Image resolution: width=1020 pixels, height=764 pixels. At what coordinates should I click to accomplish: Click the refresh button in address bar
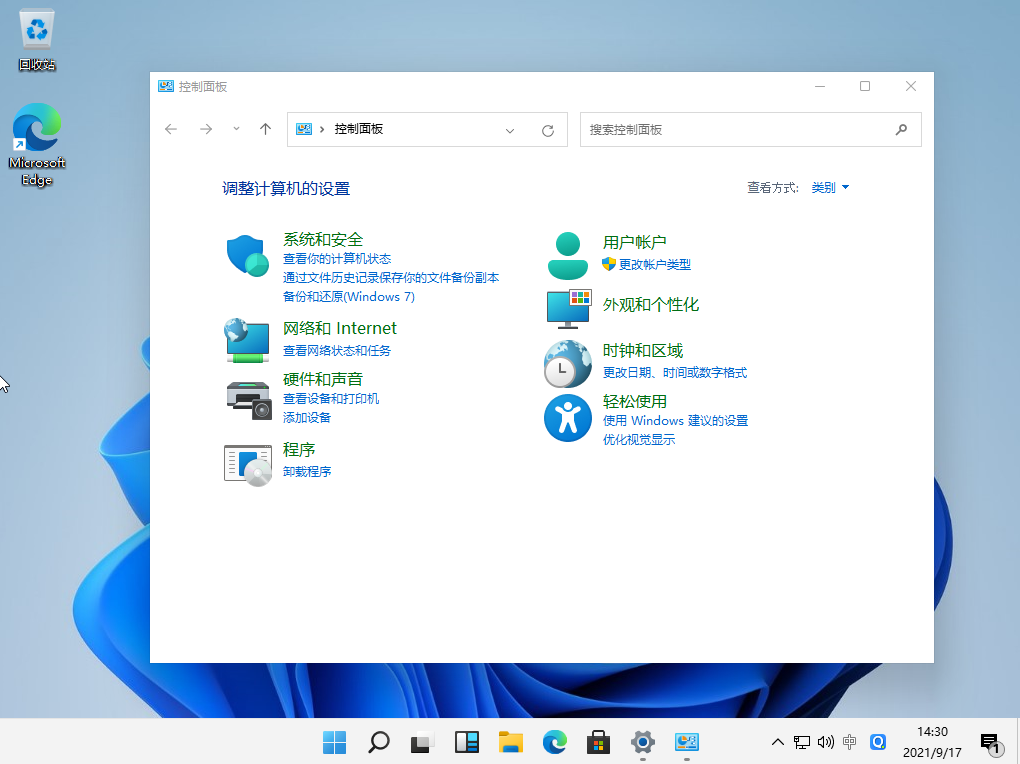(547, 130)
